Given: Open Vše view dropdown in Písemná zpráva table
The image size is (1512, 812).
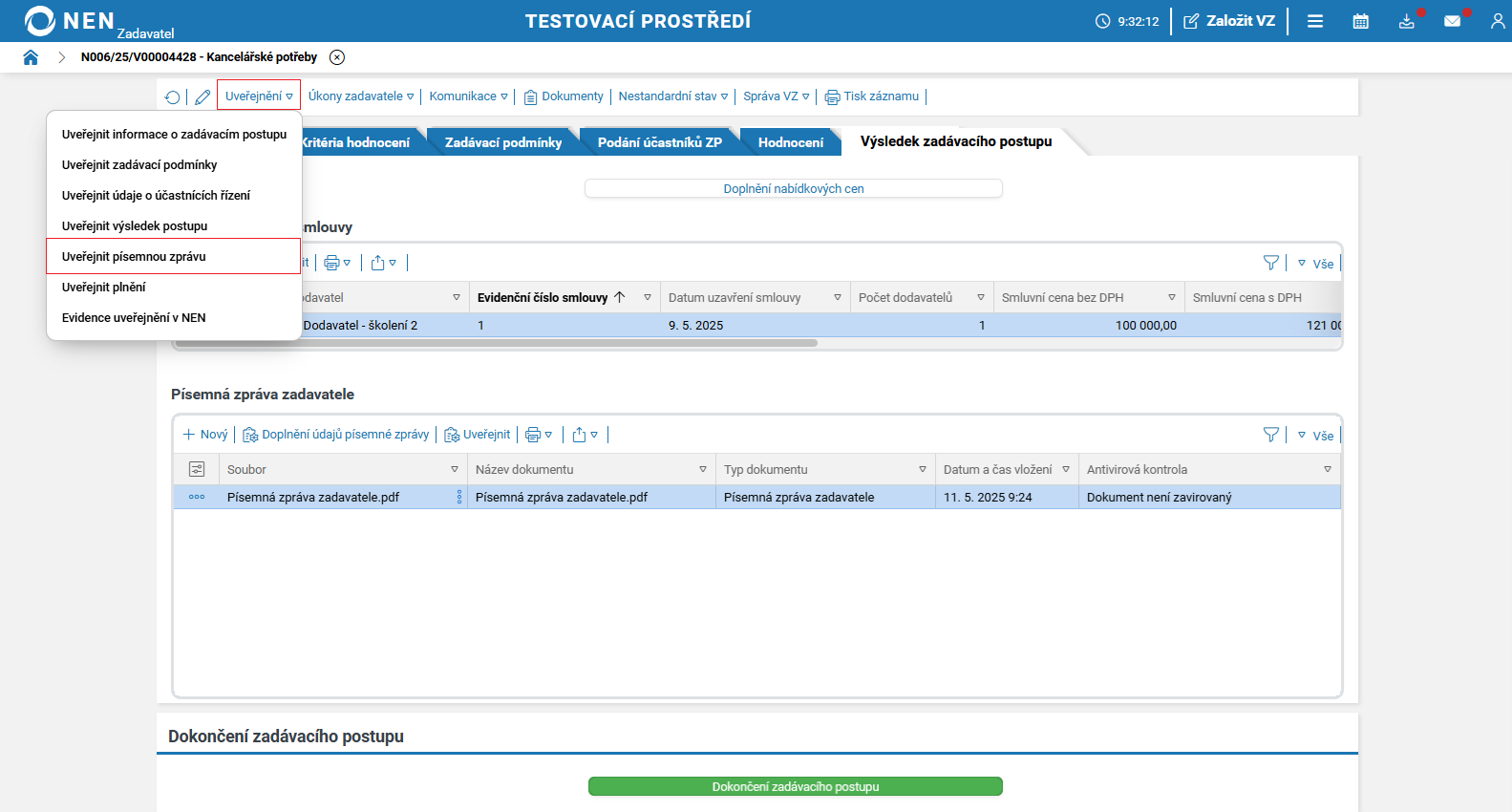Looking at the screenshot, I should tap(1315, 436).
